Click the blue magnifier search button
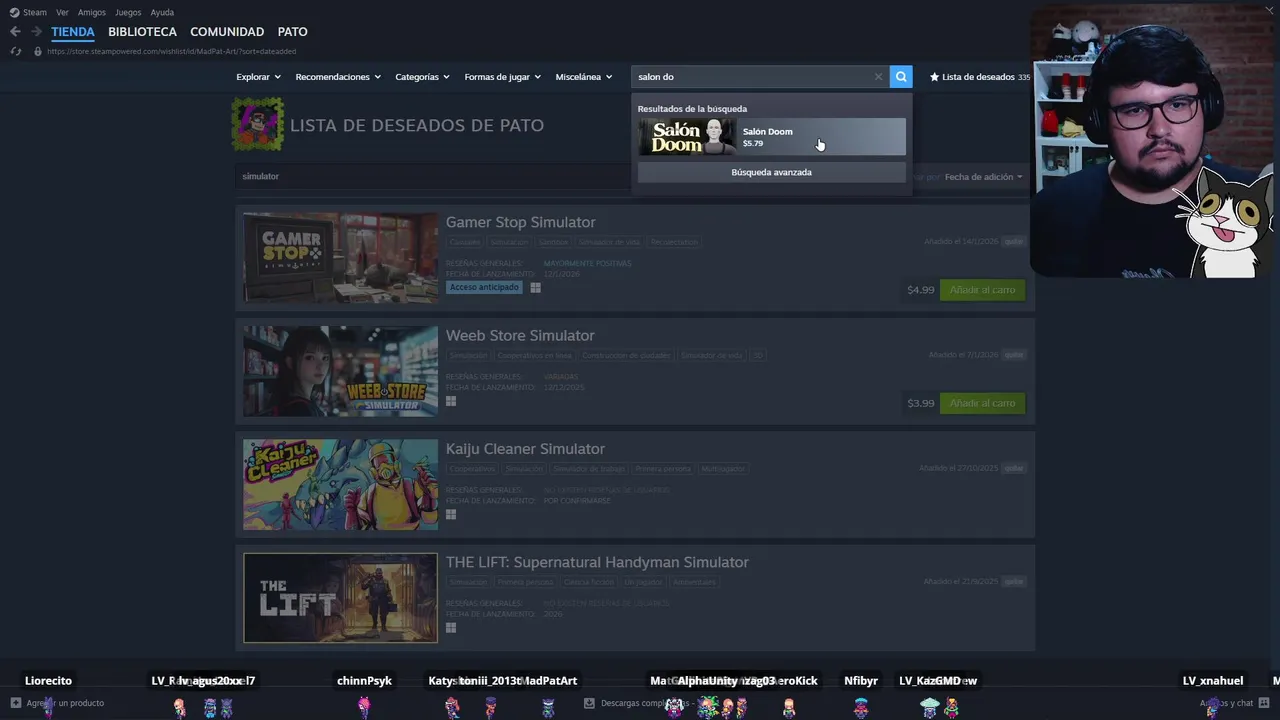Viewport: 1280px width, 720px height. [x=901, y=77]
